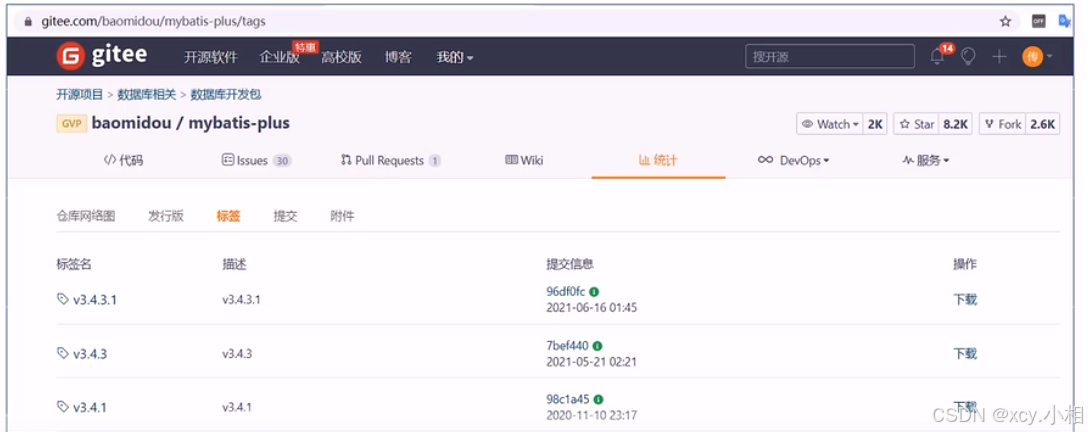Image resolution: width=1088 pixels, height=432 pixels.
Task: Click the 标签名 column header
Action: click(74, 264)
